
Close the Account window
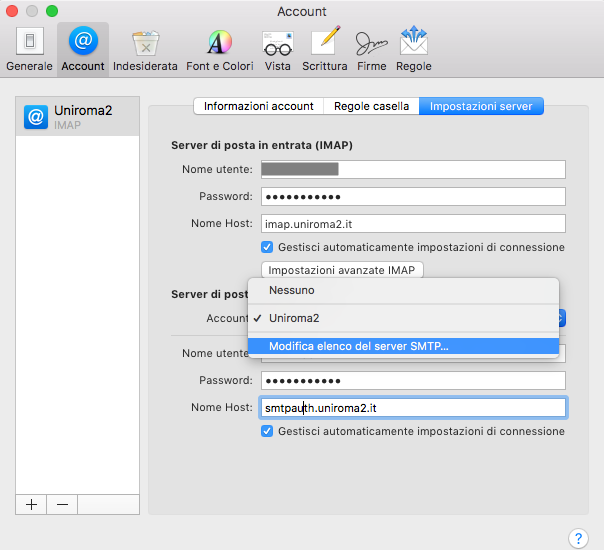pyautogui.click(x=12, y=11)
